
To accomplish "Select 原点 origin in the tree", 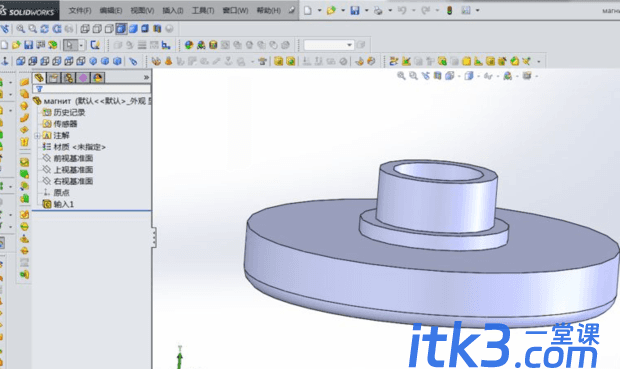I will click(56, 193).
